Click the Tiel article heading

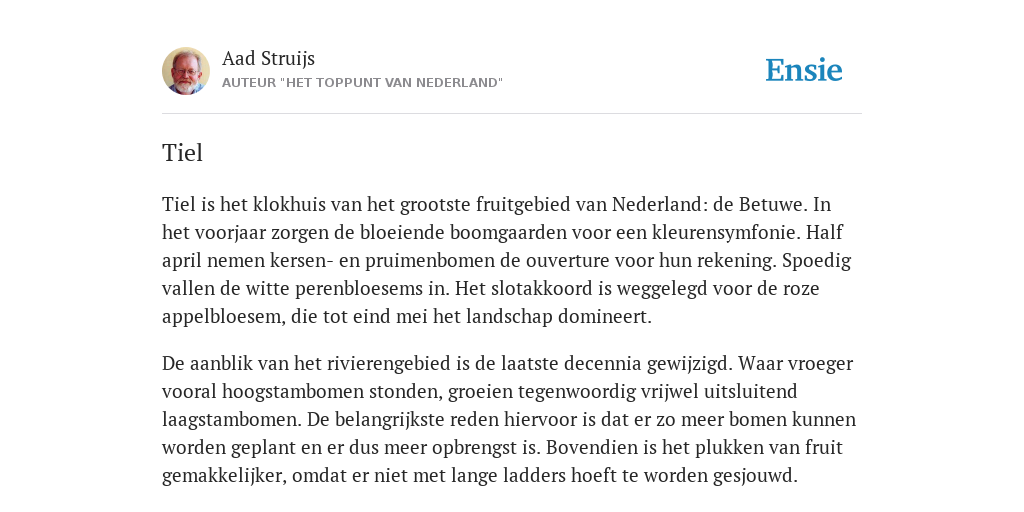pyautogui.click(x=182, y=153)
